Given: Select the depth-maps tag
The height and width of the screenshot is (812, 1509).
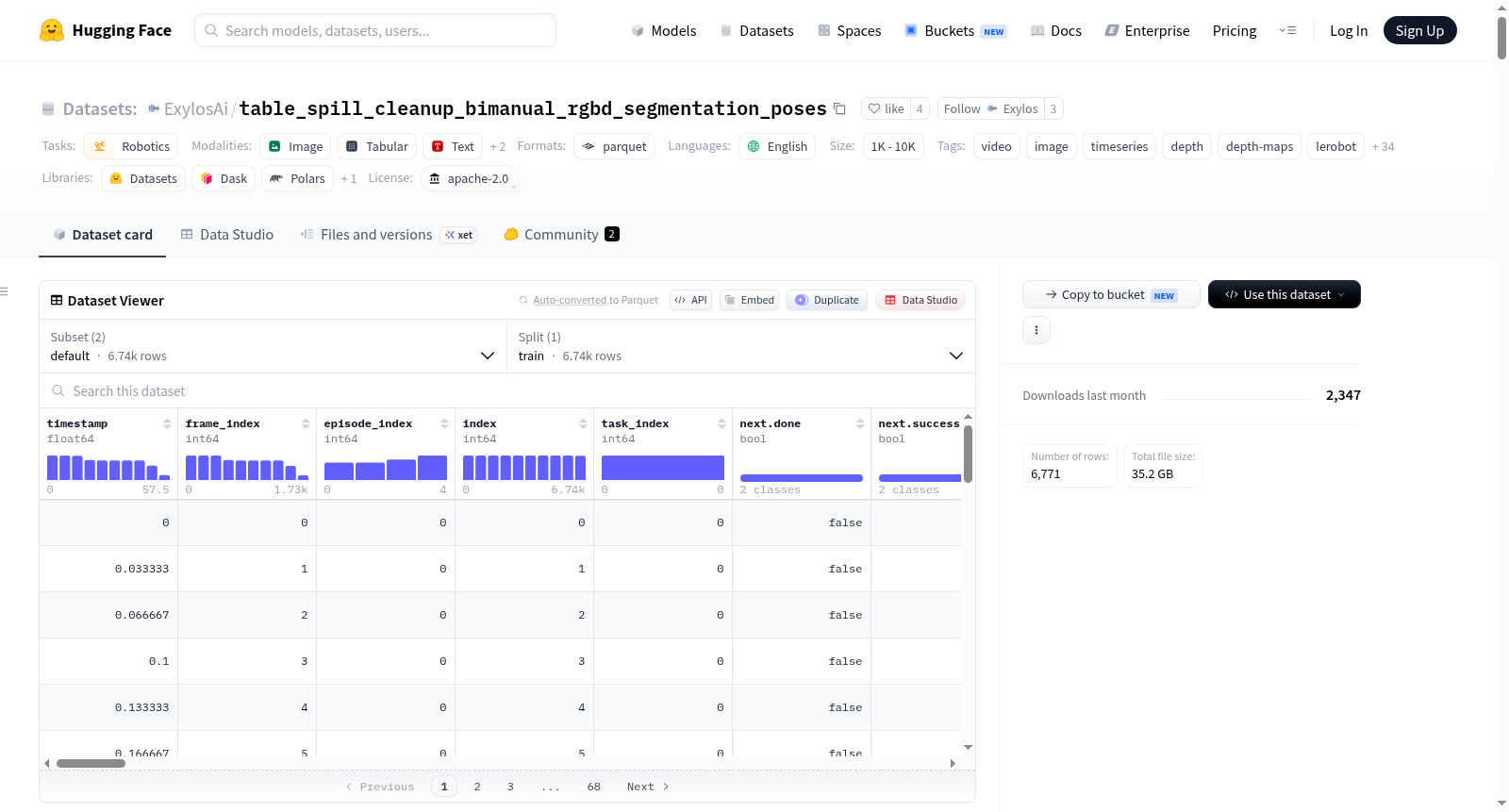Looking at the screenshot, I should tap(1260, 146).
